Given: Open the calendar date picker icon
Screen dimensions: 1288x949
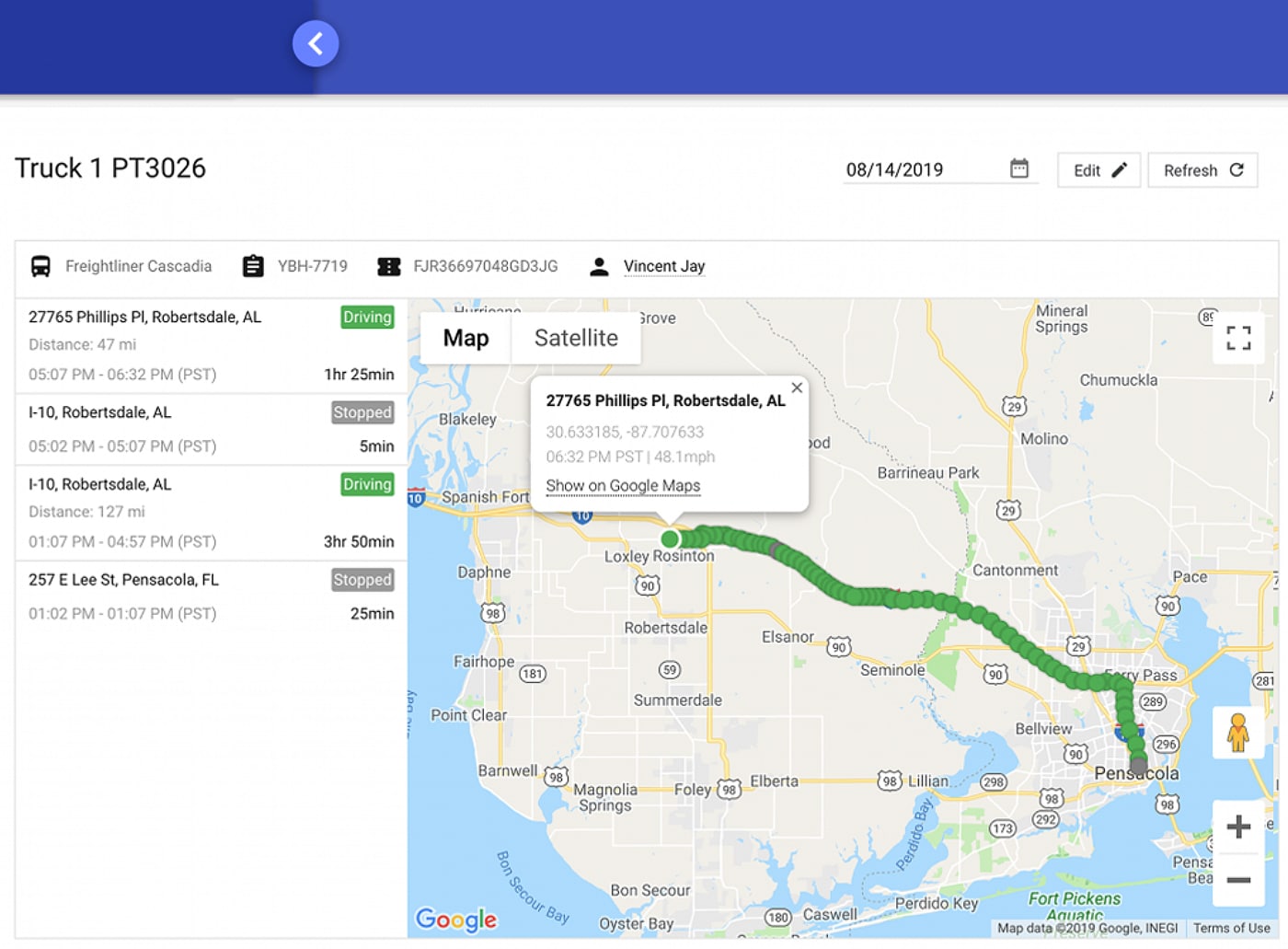Looking at the screenshot, I should (1018, 168).
